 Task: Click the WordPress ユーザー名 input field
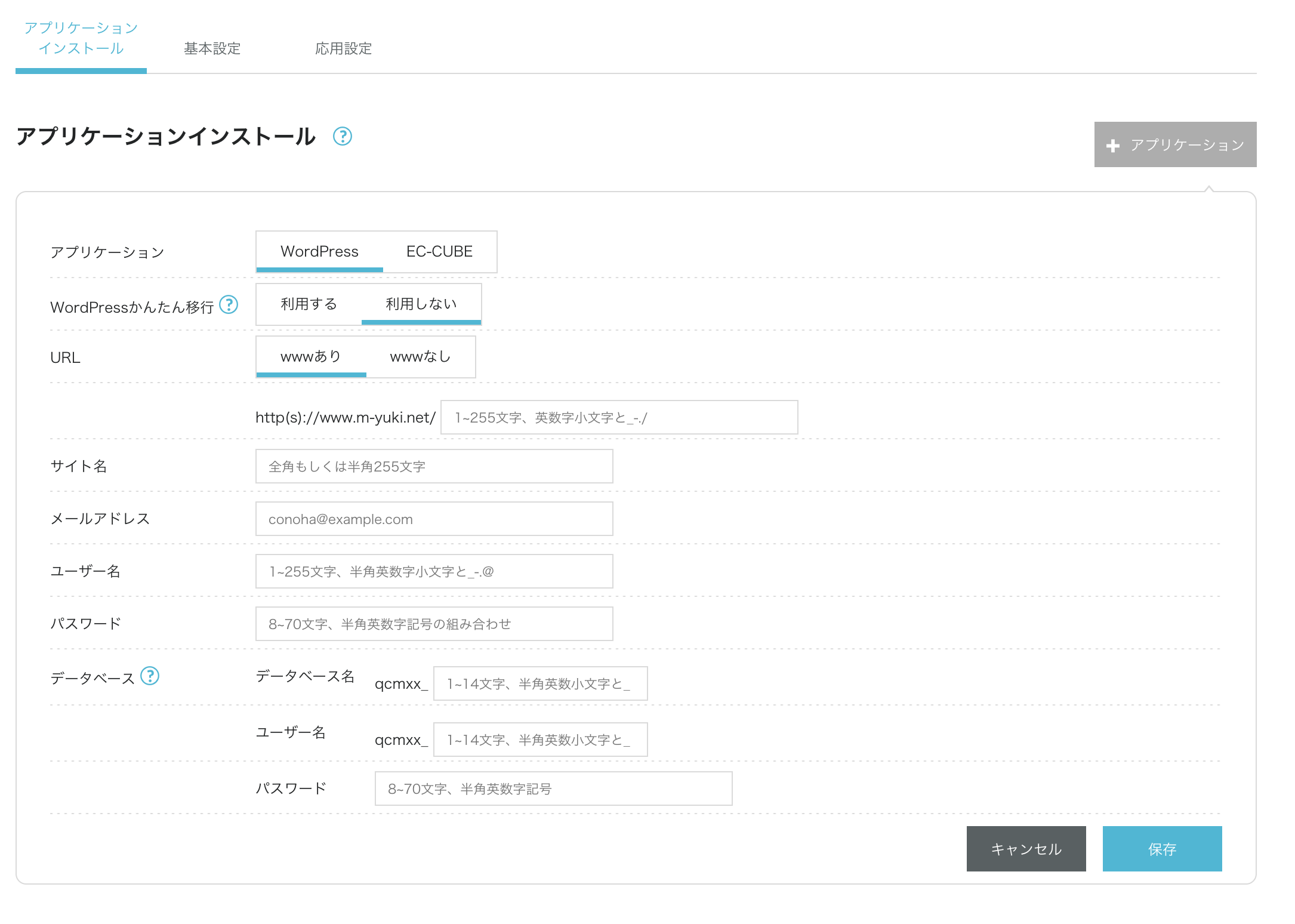point(434,571)
